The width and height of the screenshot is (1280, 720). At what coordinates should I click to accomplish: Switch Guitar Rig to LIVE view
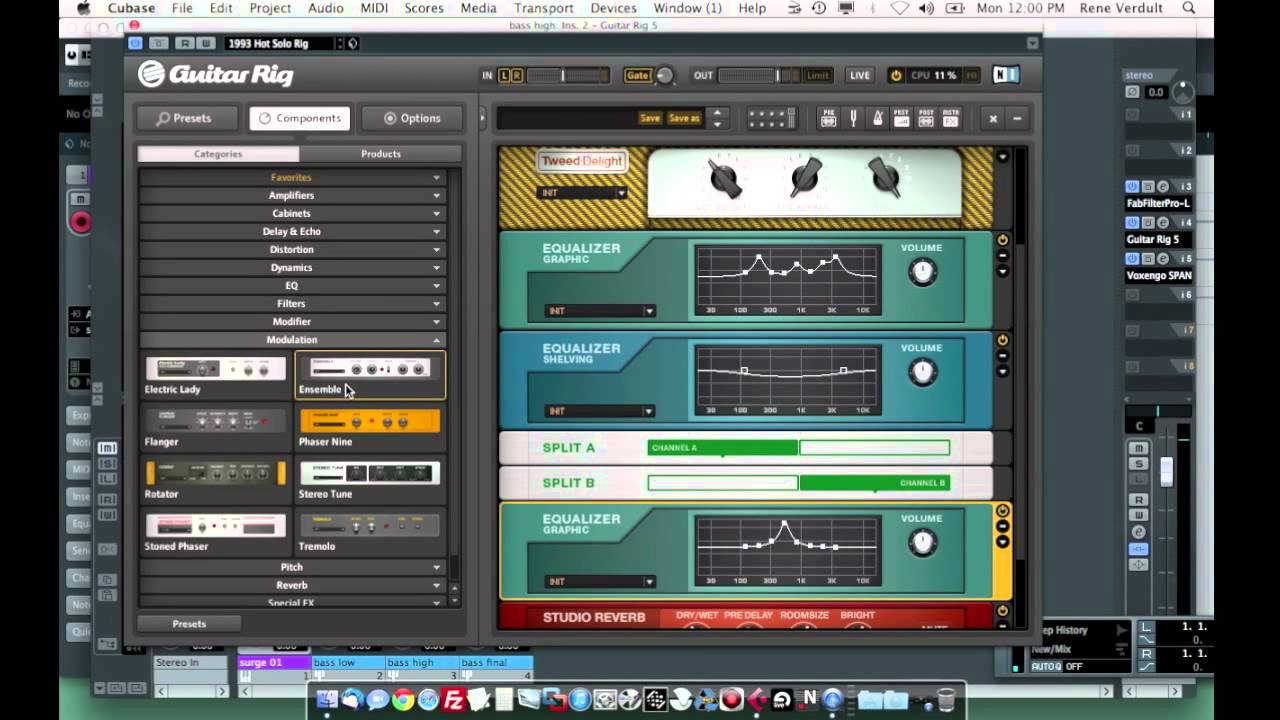[x=860, y=75]
